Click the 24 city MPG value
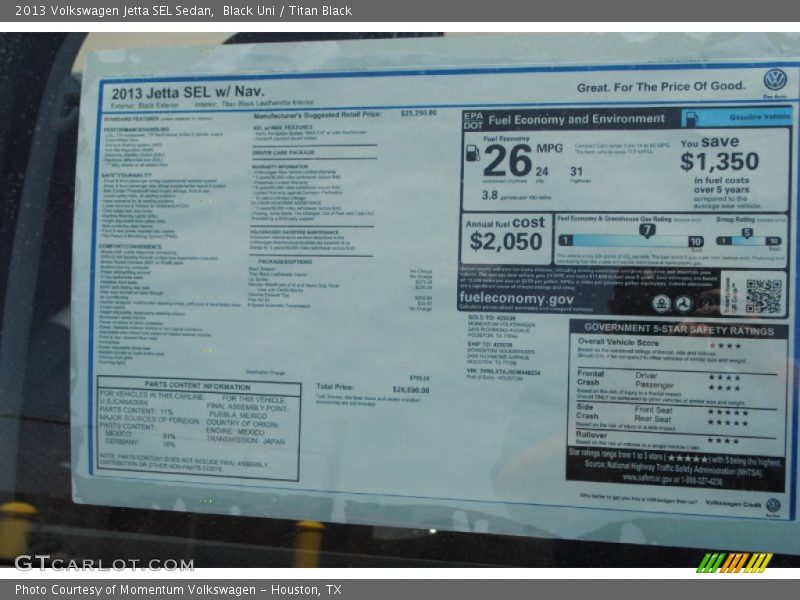The width and height of the screenshot is (800, 600). tap(542, 171)
